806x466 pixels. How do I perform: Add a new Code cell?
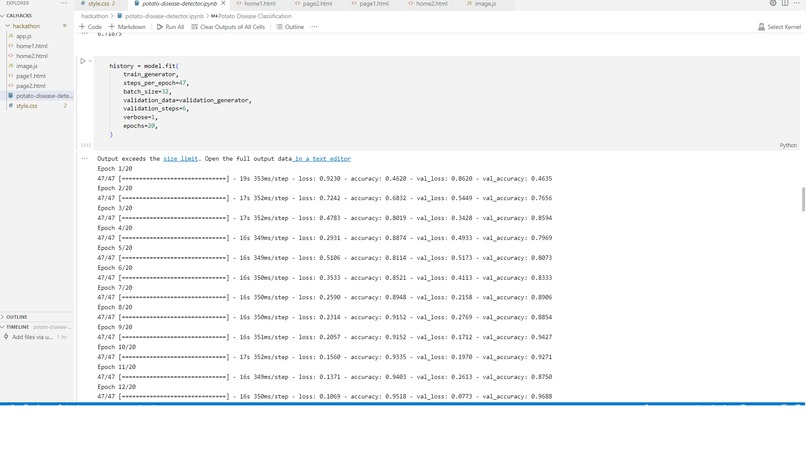(x=90, y=27)
